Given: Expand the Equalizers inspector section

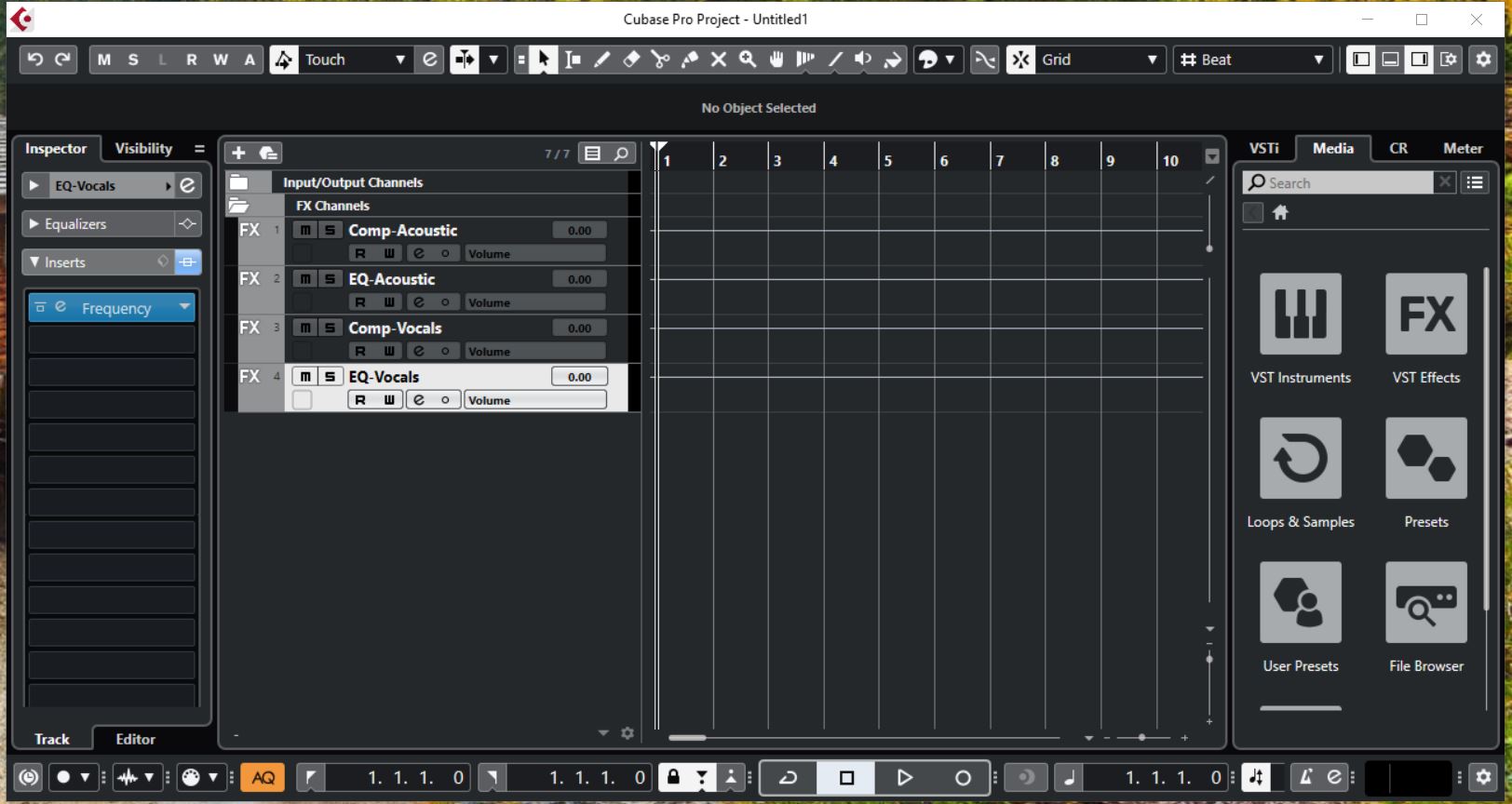Looking at the screenshot, I should point(34,224).
